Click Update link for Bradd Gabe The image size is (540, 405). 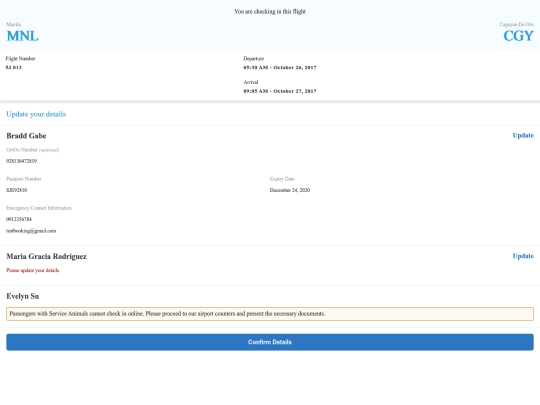coord(523,135)
